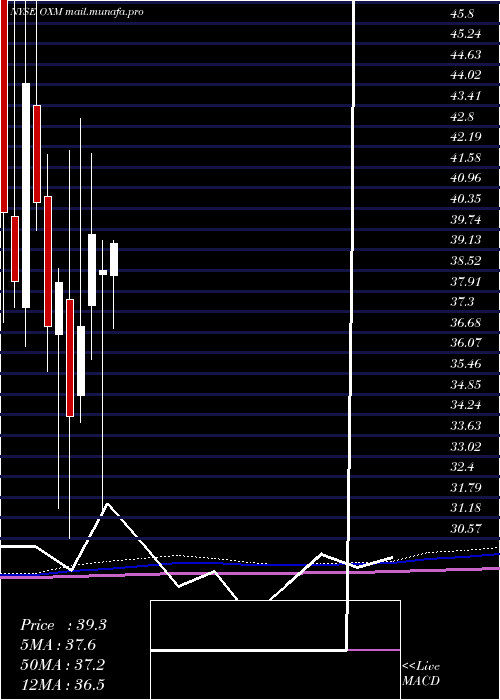Click the 41.58 price axis label
This screenshot has height=700, width=500.
click(x=466, y=157)
